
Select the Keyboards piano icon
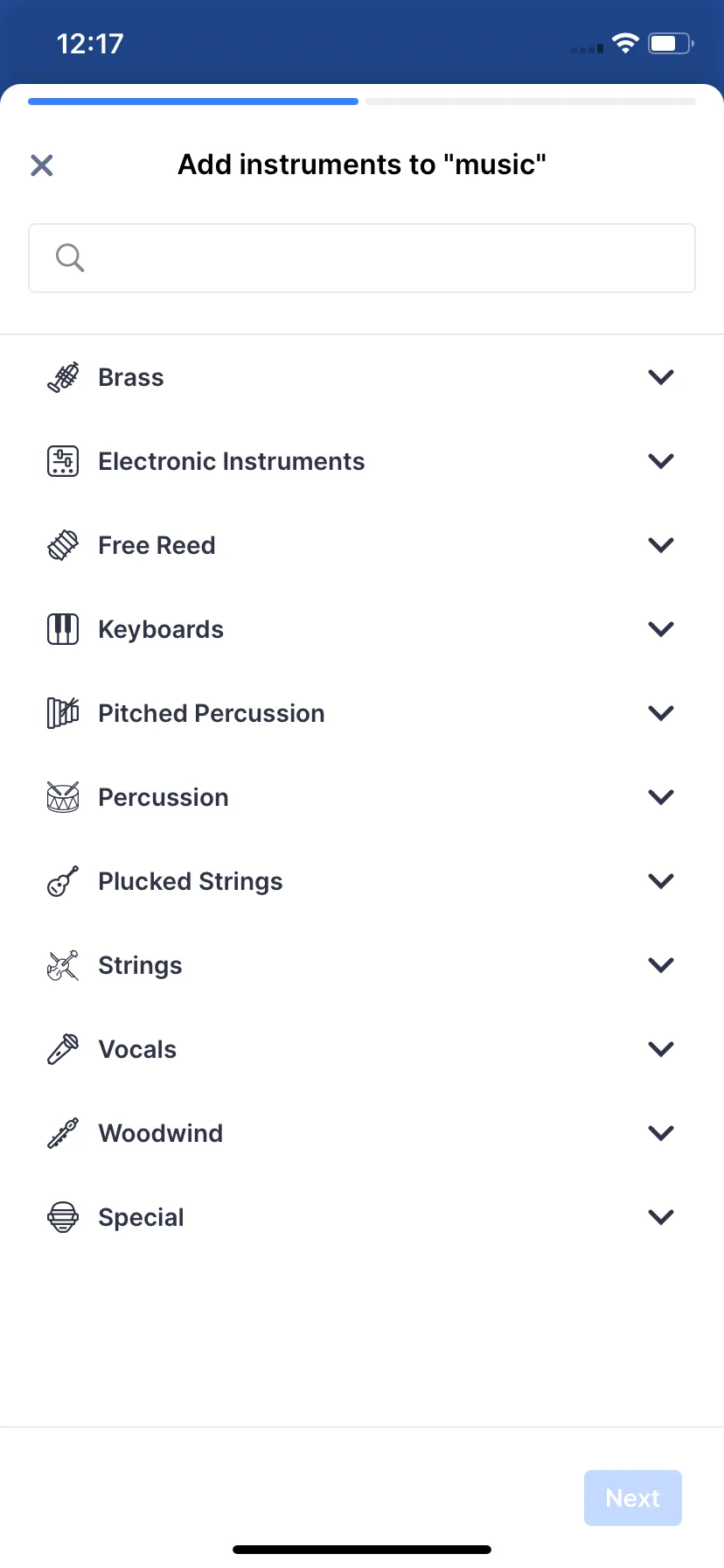(63, 629)
